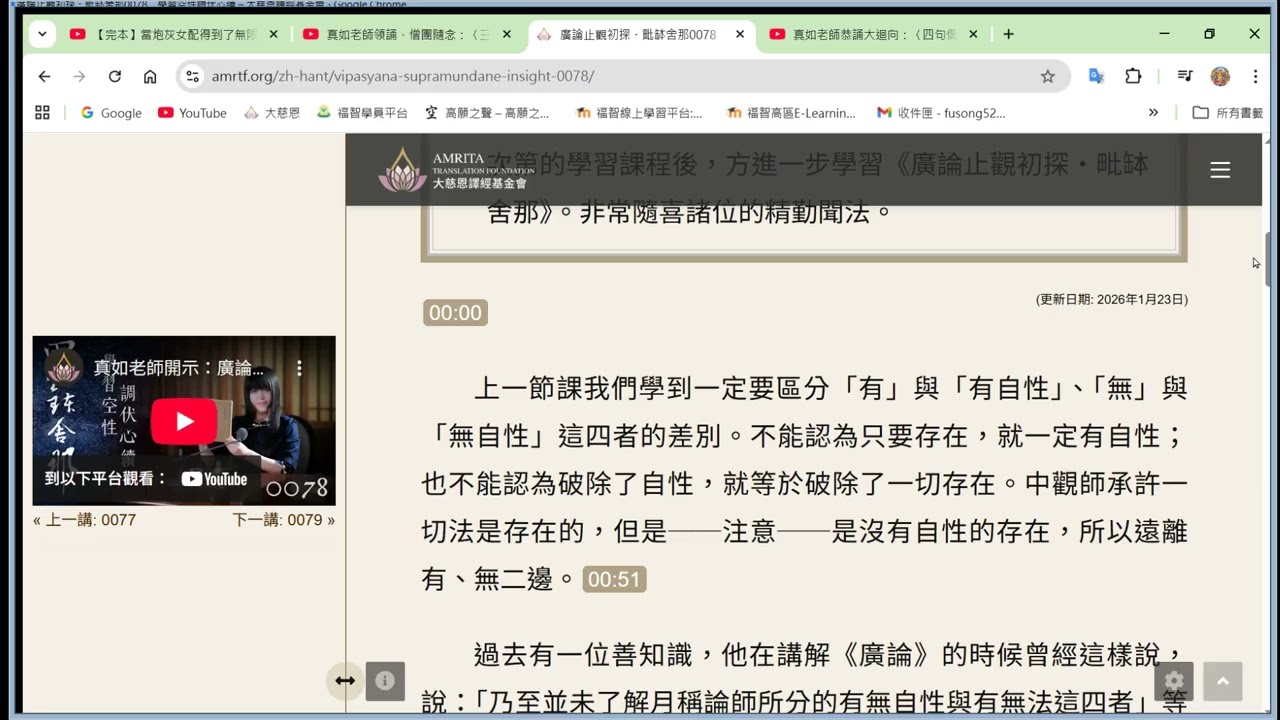Click the channel avatar on the video
Screen dimensions: 1280x720
(64, 368)
